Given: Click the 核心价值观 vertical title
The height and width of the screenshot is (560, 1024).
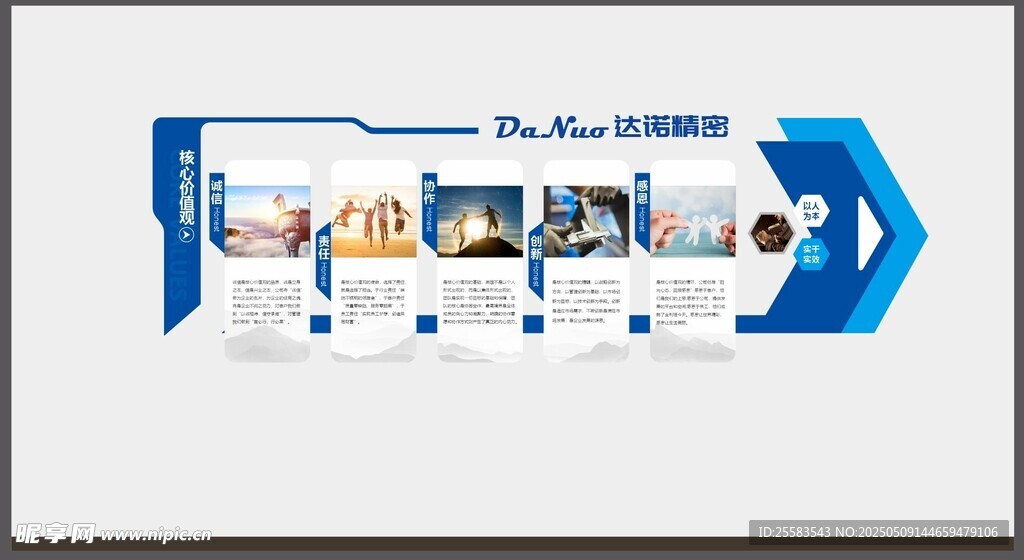Looking at the screenshot, I should pyautogui.click(x=186, y=186).
